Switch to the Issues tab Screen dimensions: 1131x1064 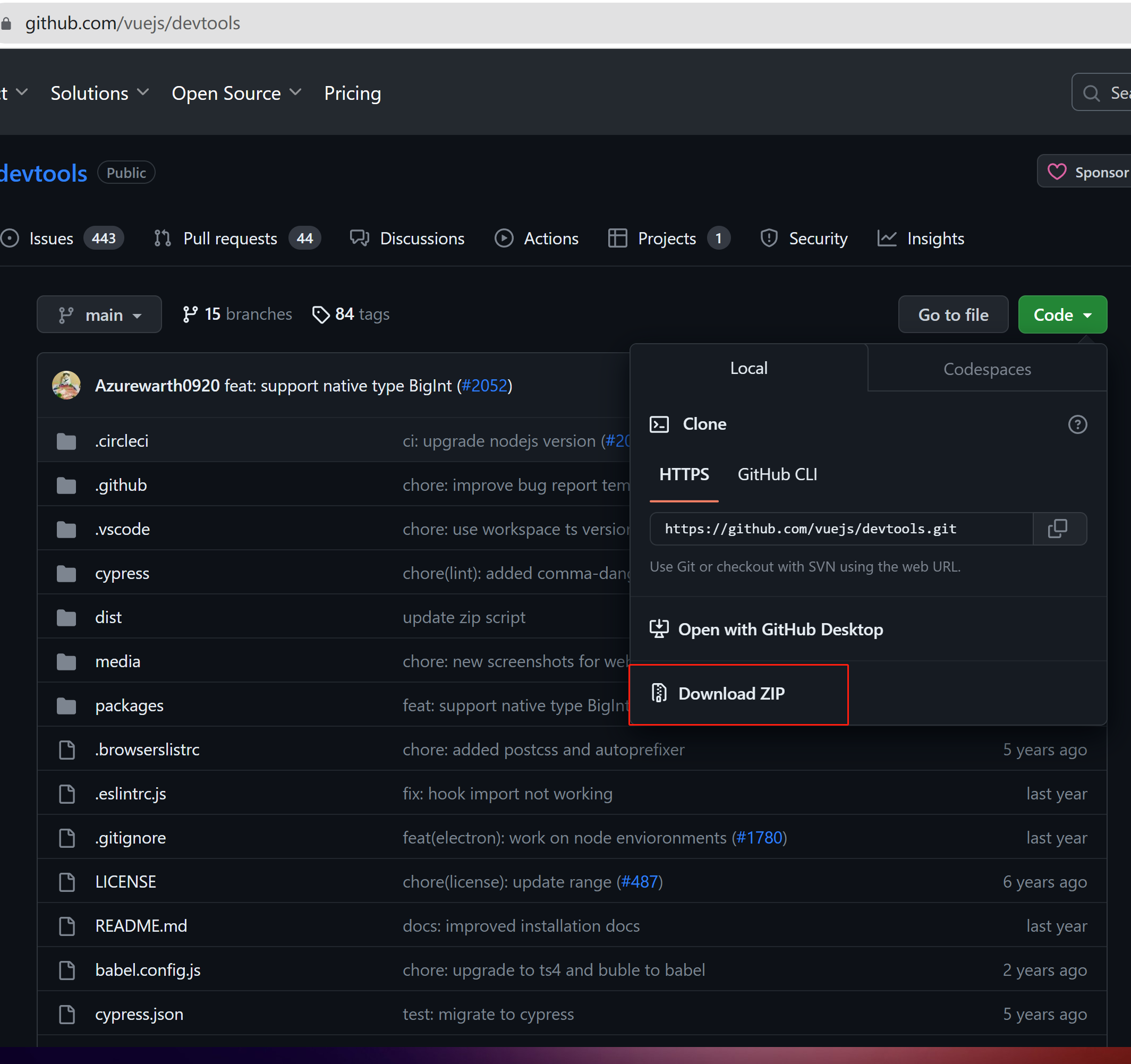click(x=62, y=239)
